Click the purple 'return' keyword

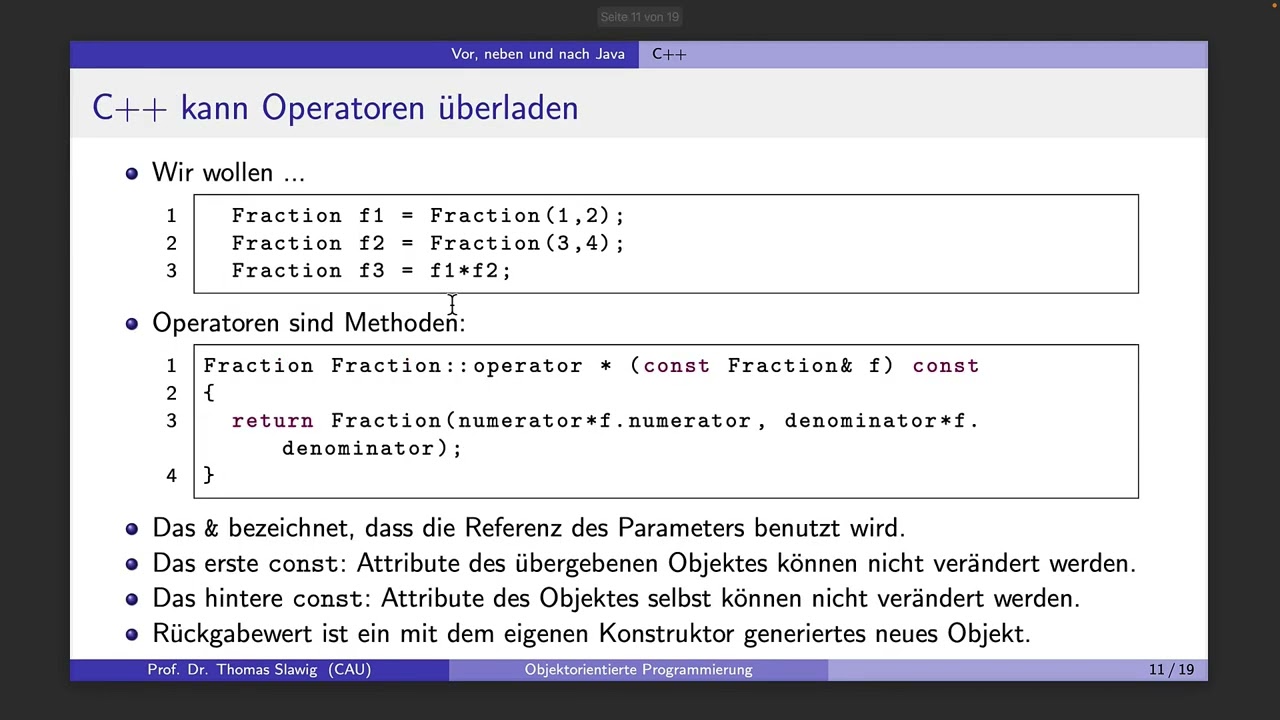click(x=272, y=421)
